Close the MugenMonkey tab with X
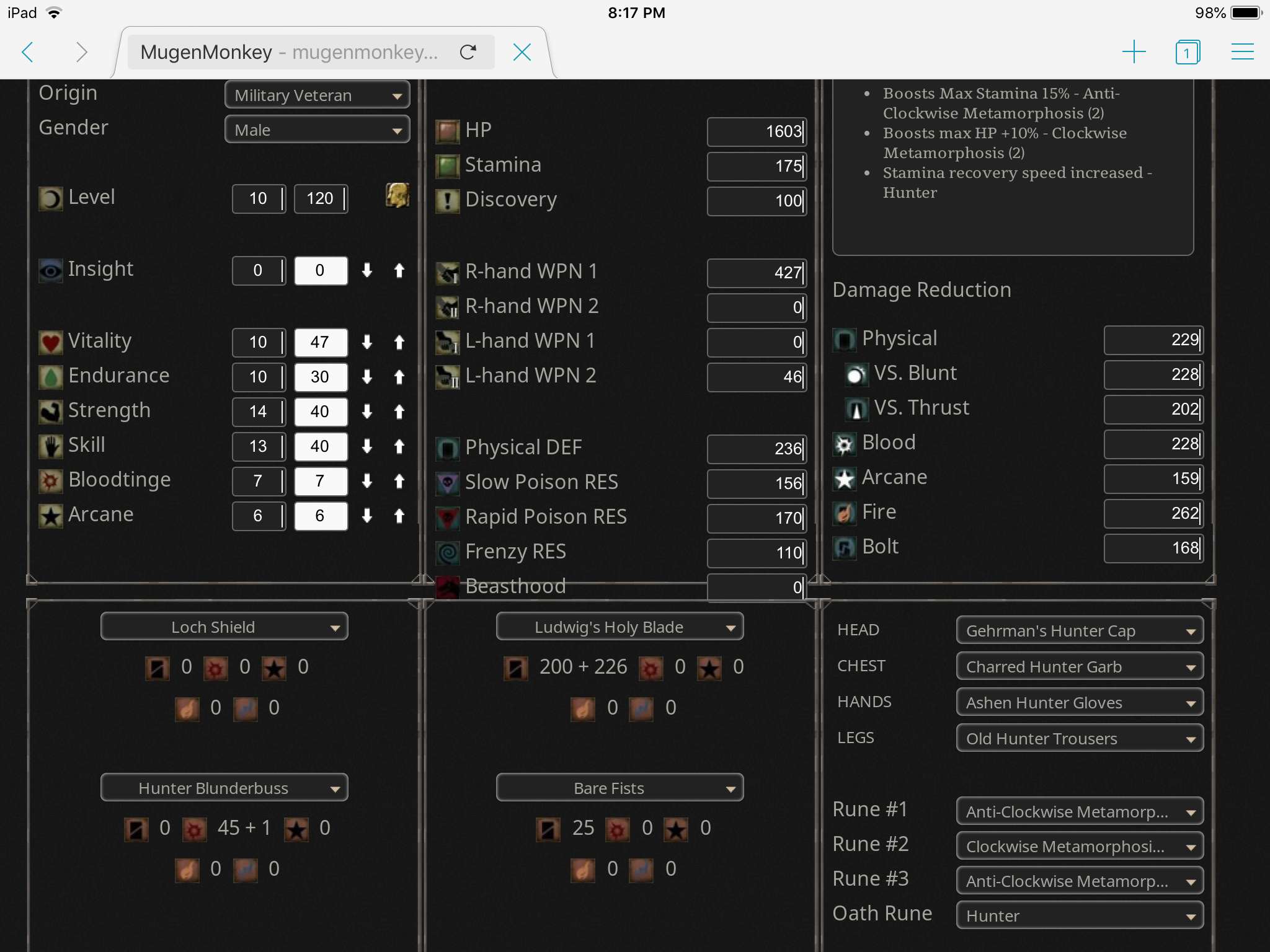 click(x=522, y=52)
